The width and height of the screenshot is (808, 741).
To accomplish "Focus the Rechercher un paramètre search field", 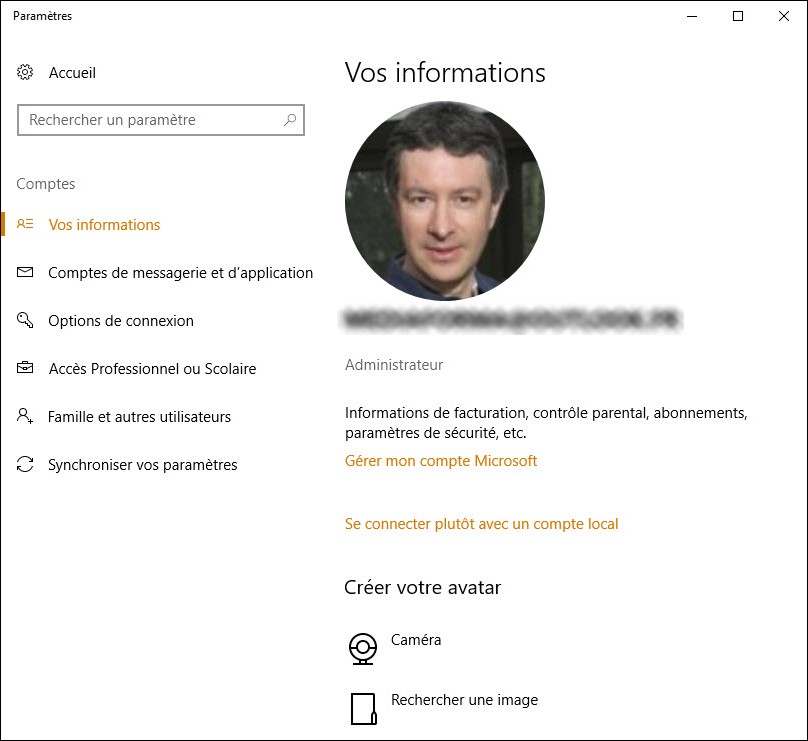I will coord(150,120).
